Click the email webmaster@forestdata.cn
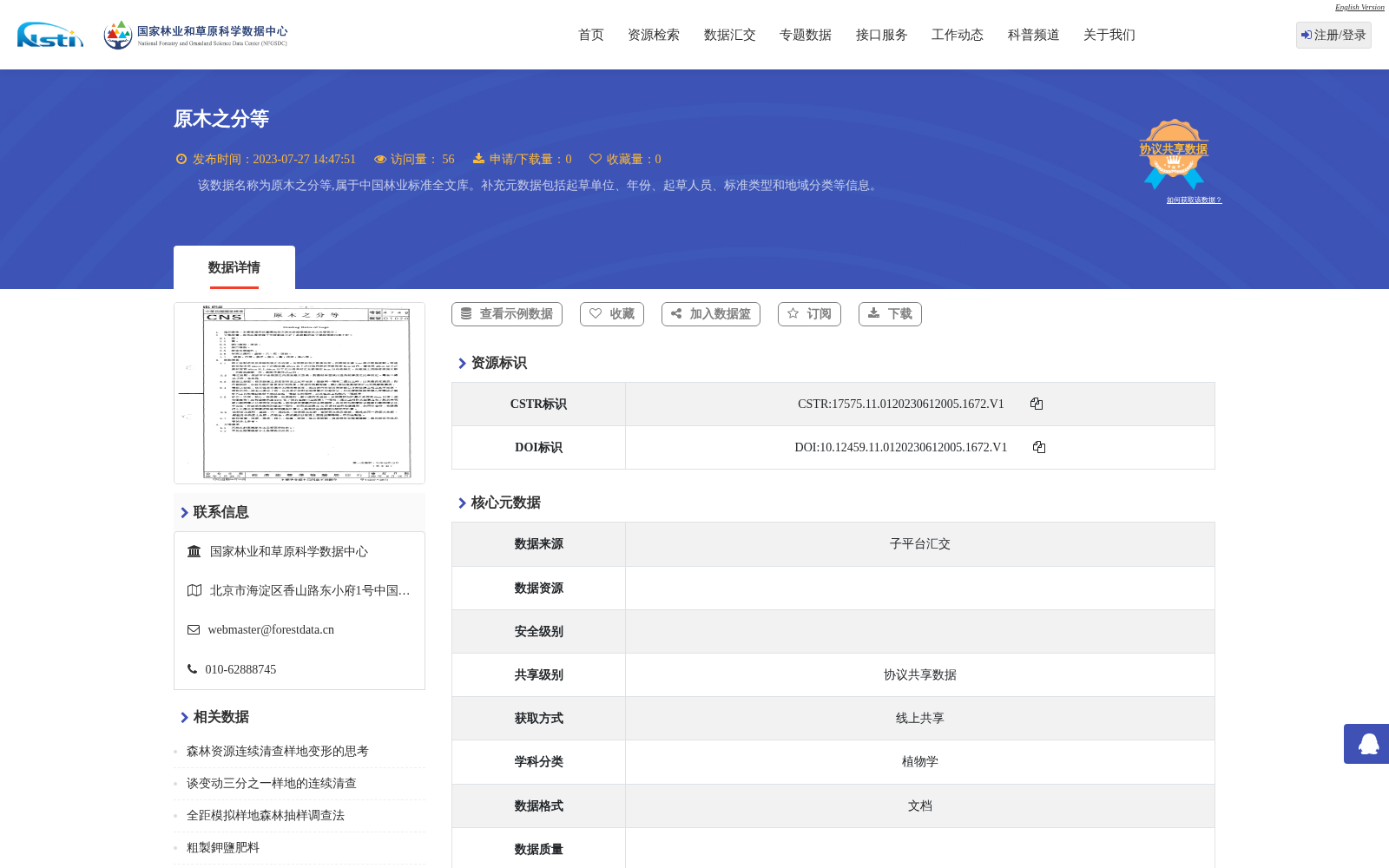1389x868 pixels. (271, 630)
